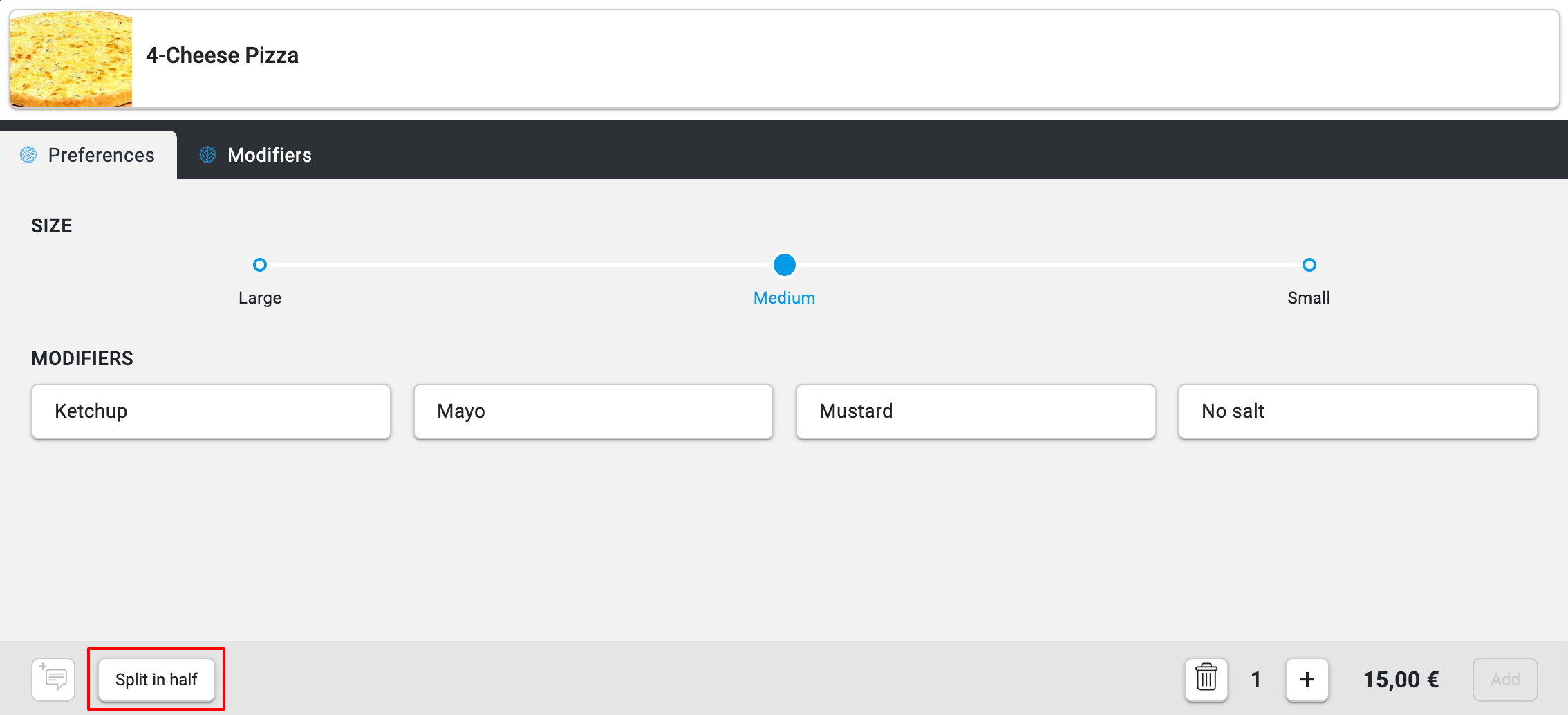Click the trash bin delete icon
The height and width of the screenshot is (715, 1568).
tap(1206, 679)
